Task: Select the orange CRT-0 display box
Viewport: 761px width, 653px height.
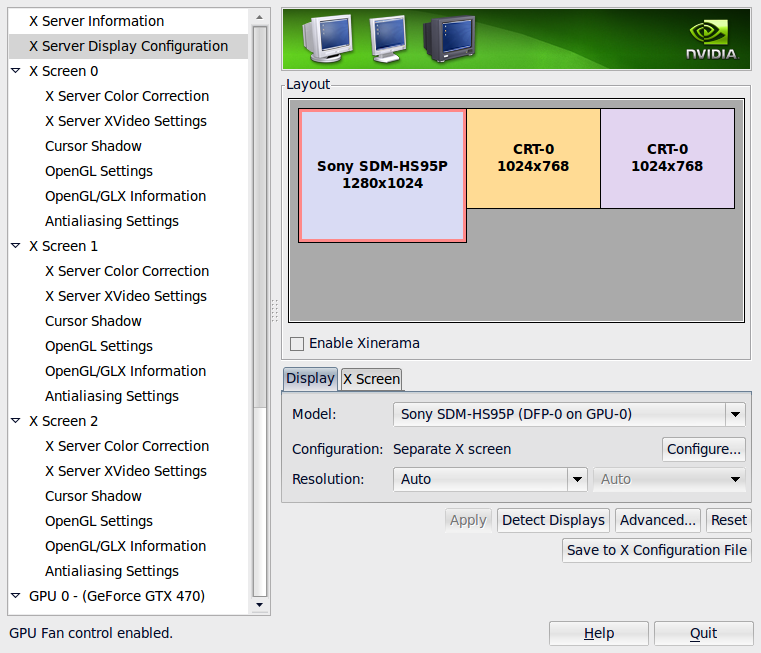Action: pyautogui.click(x=533, y=158)
